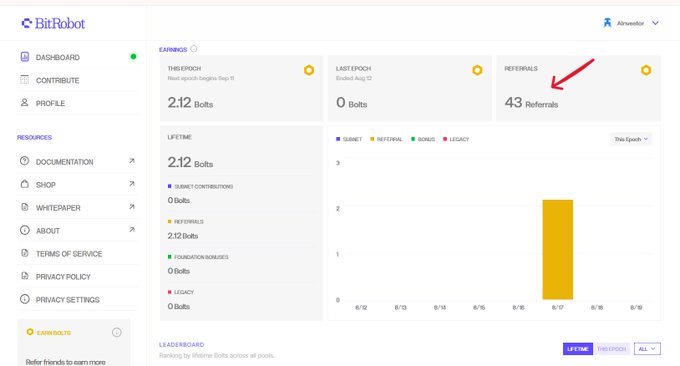
Task: Click the yellow 8/17 referral bar
Action: (x=558, y=249)
